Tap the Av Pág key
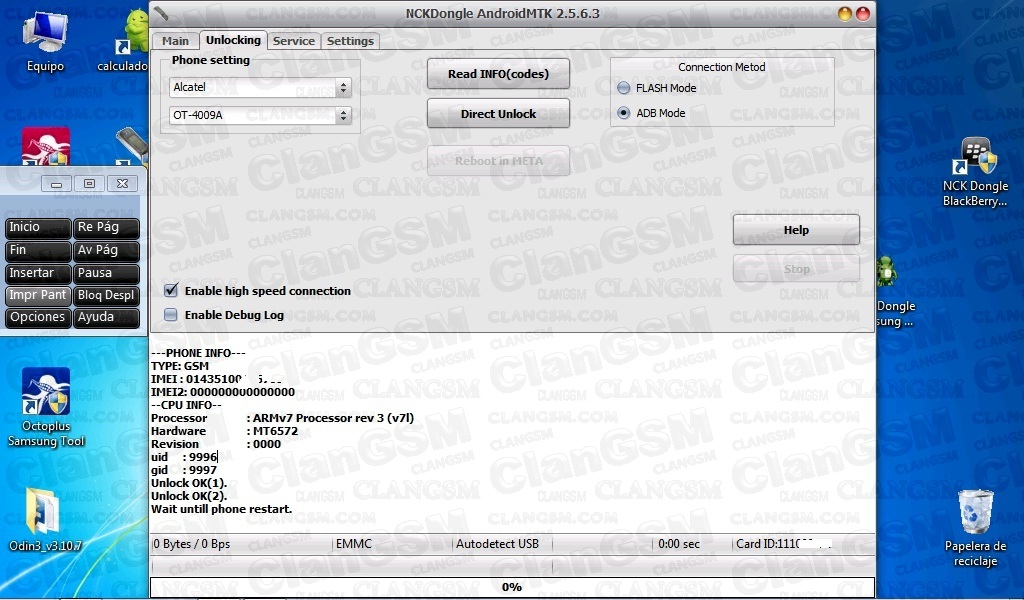Image resolution: width=1024 pixels, height=600 pixels. point(106,250)
